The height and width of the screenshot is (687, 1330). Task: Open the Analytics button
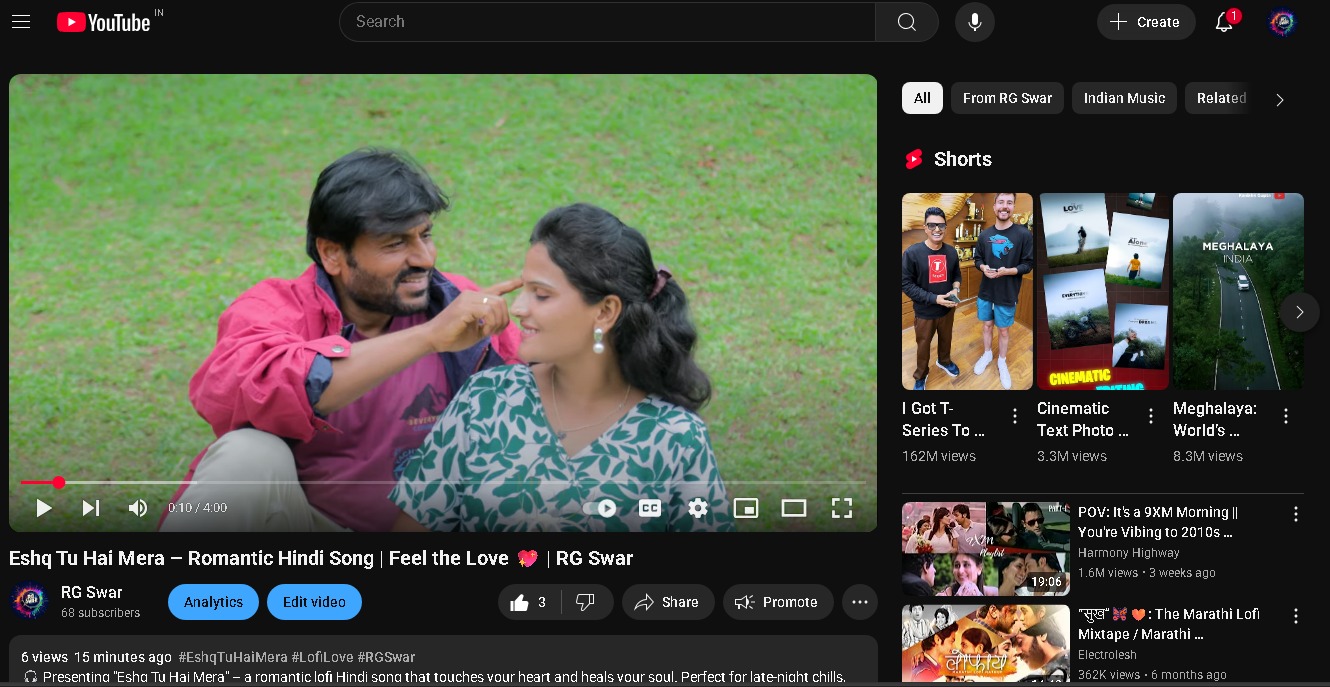[213, 602]
